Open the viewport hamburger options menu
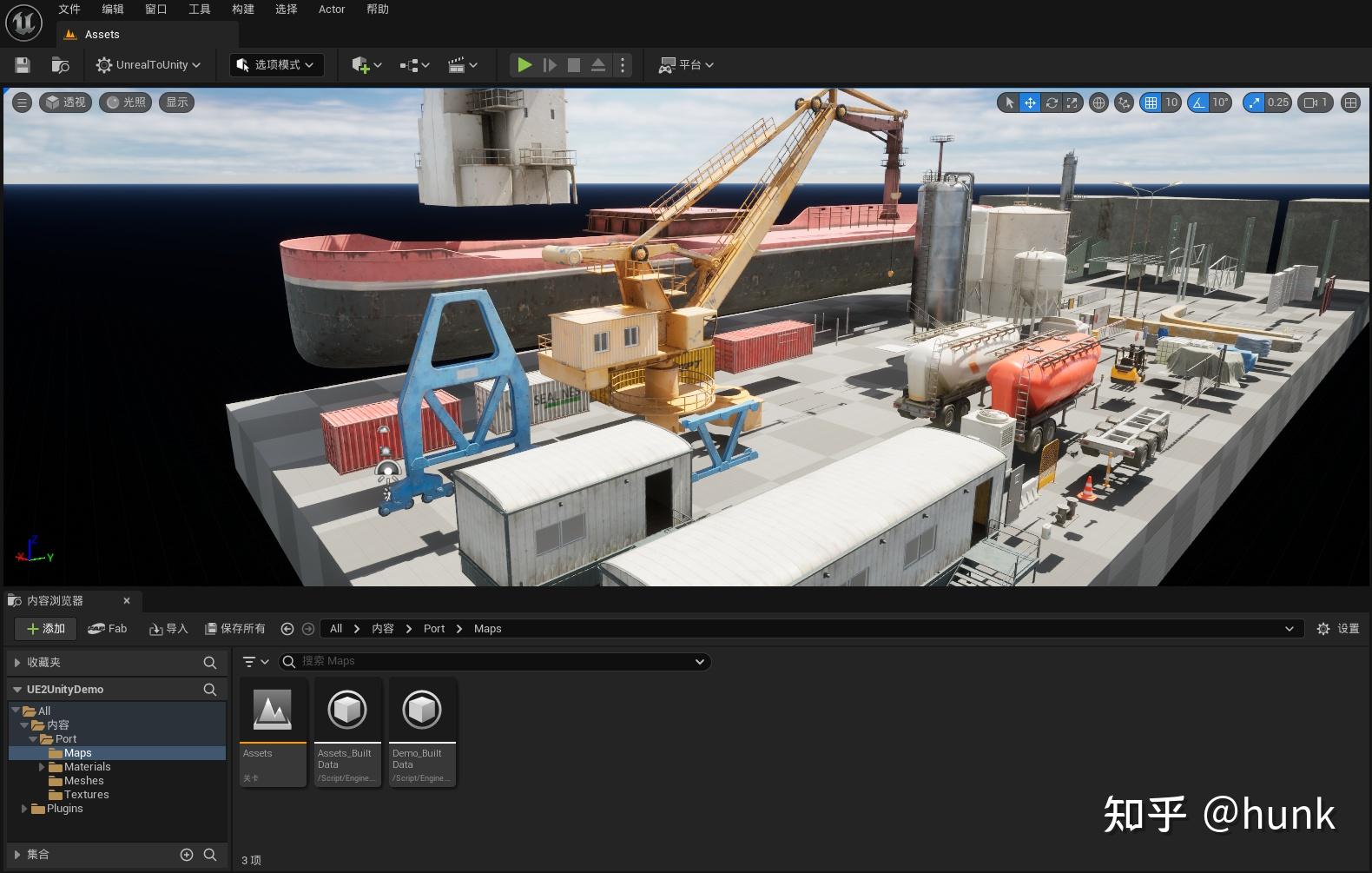This screenshot has width=1372, height=873. [x=23, y=103]
